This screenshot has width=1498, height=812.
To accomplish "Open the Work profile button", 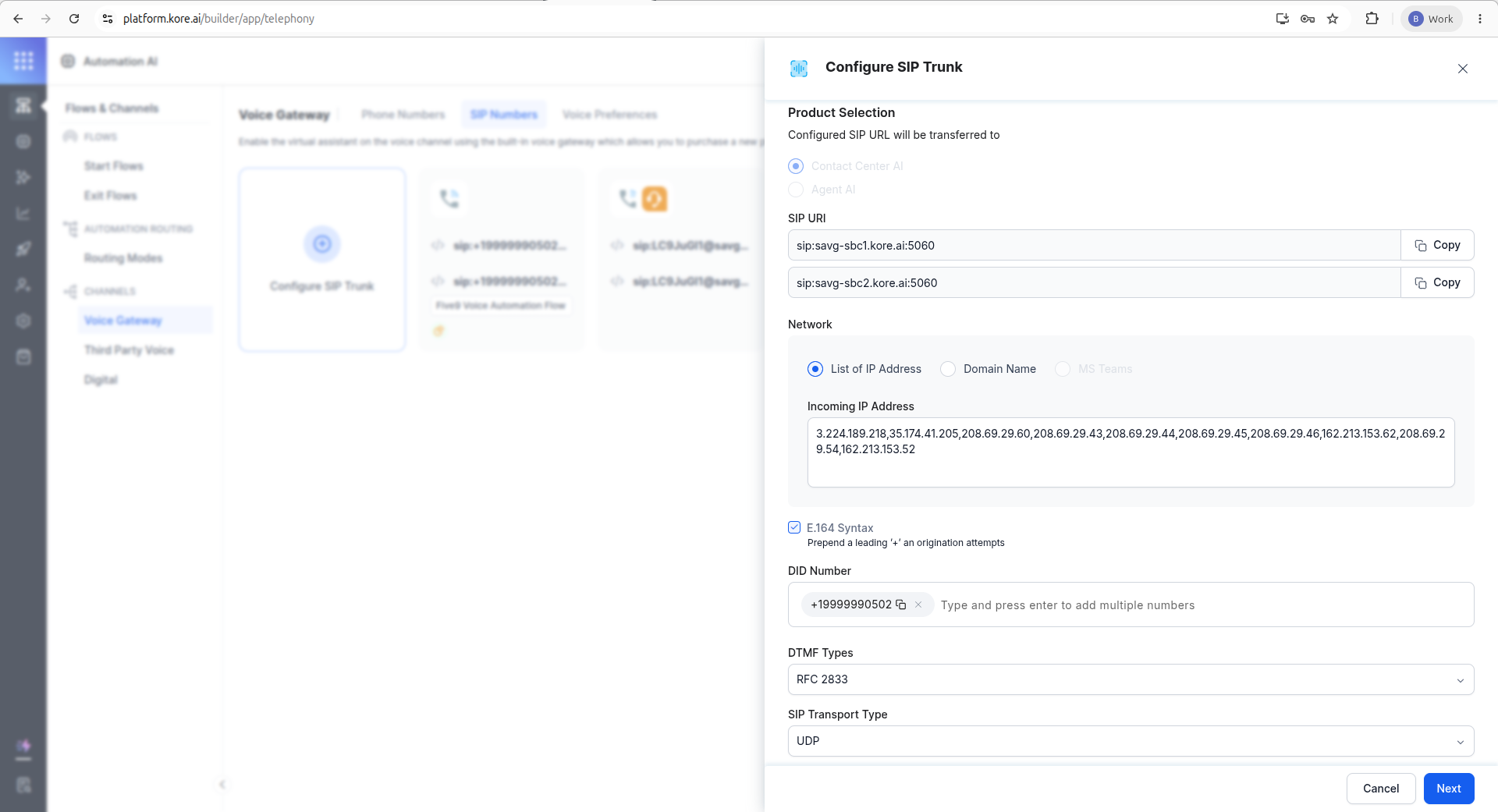I will coord(1432,19).
